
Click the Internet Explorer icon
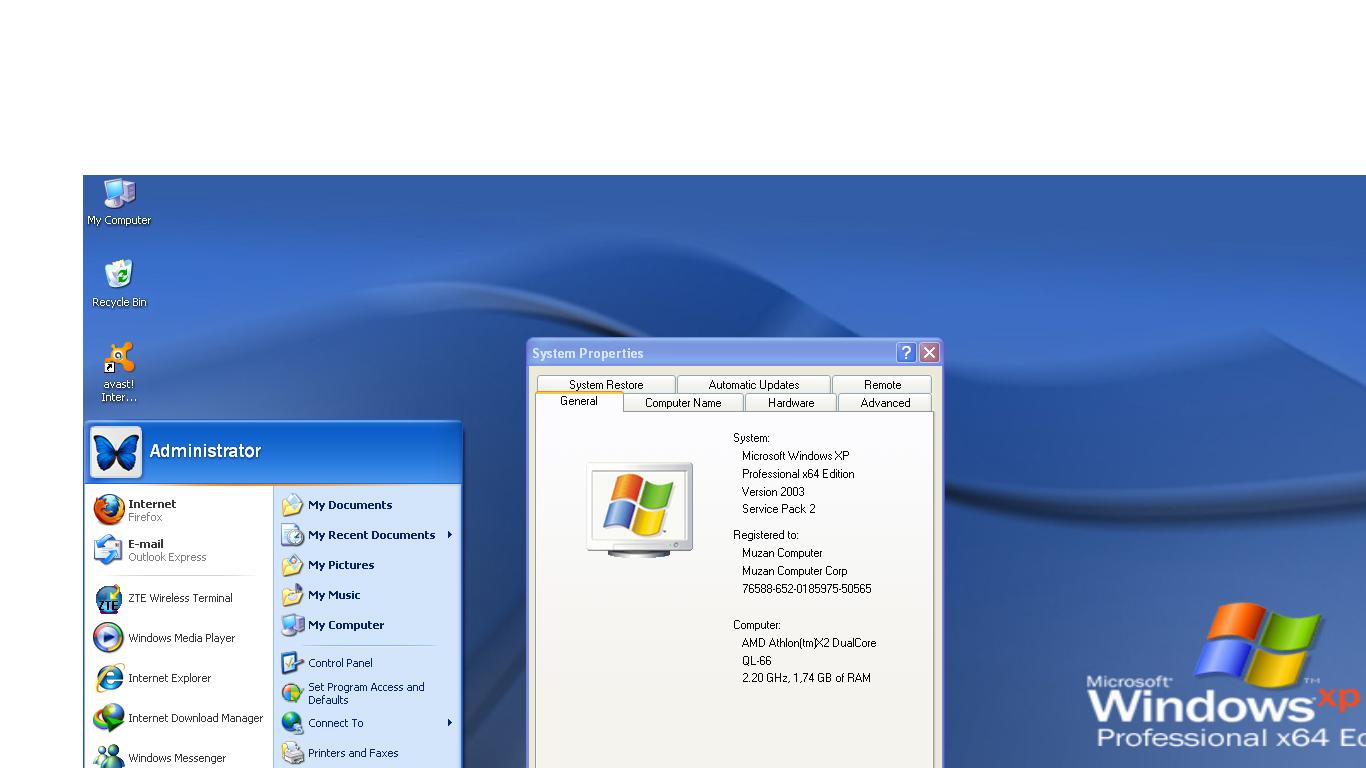[109, 678]
